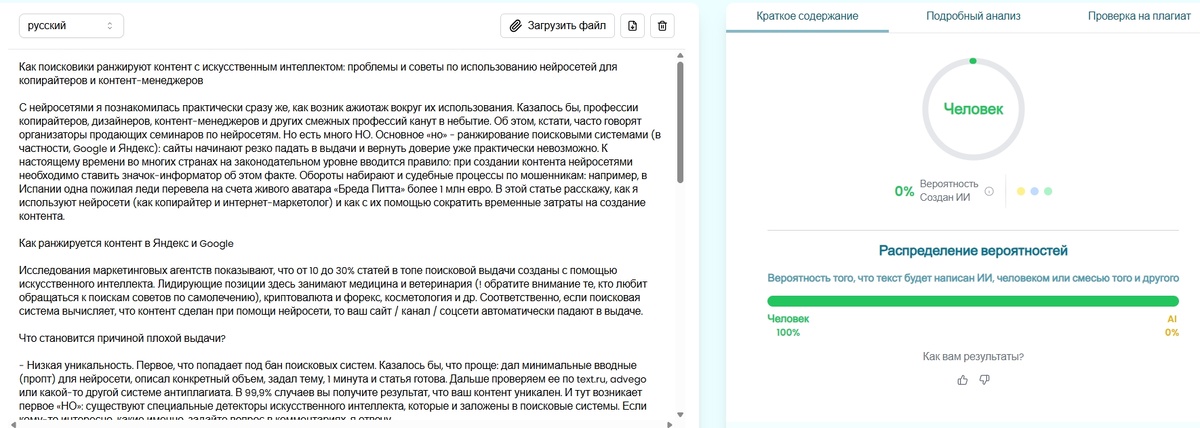This screenshot has width=1200, height=428.
Task: Click the info icon near Вероятность Создан ИИ
Action: (988, 191)
